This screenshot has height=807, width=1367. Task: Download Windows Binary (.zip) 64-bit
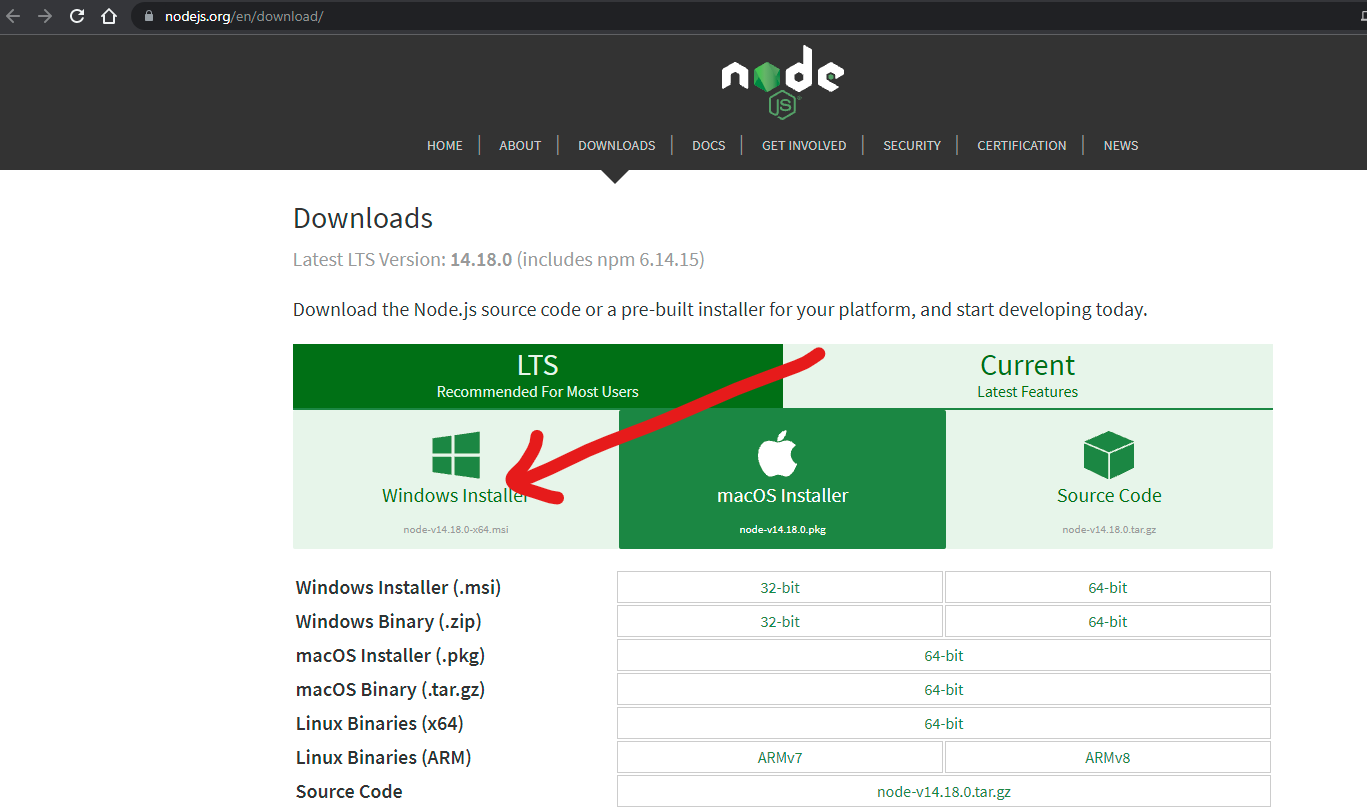click(x=1108, y=622)
